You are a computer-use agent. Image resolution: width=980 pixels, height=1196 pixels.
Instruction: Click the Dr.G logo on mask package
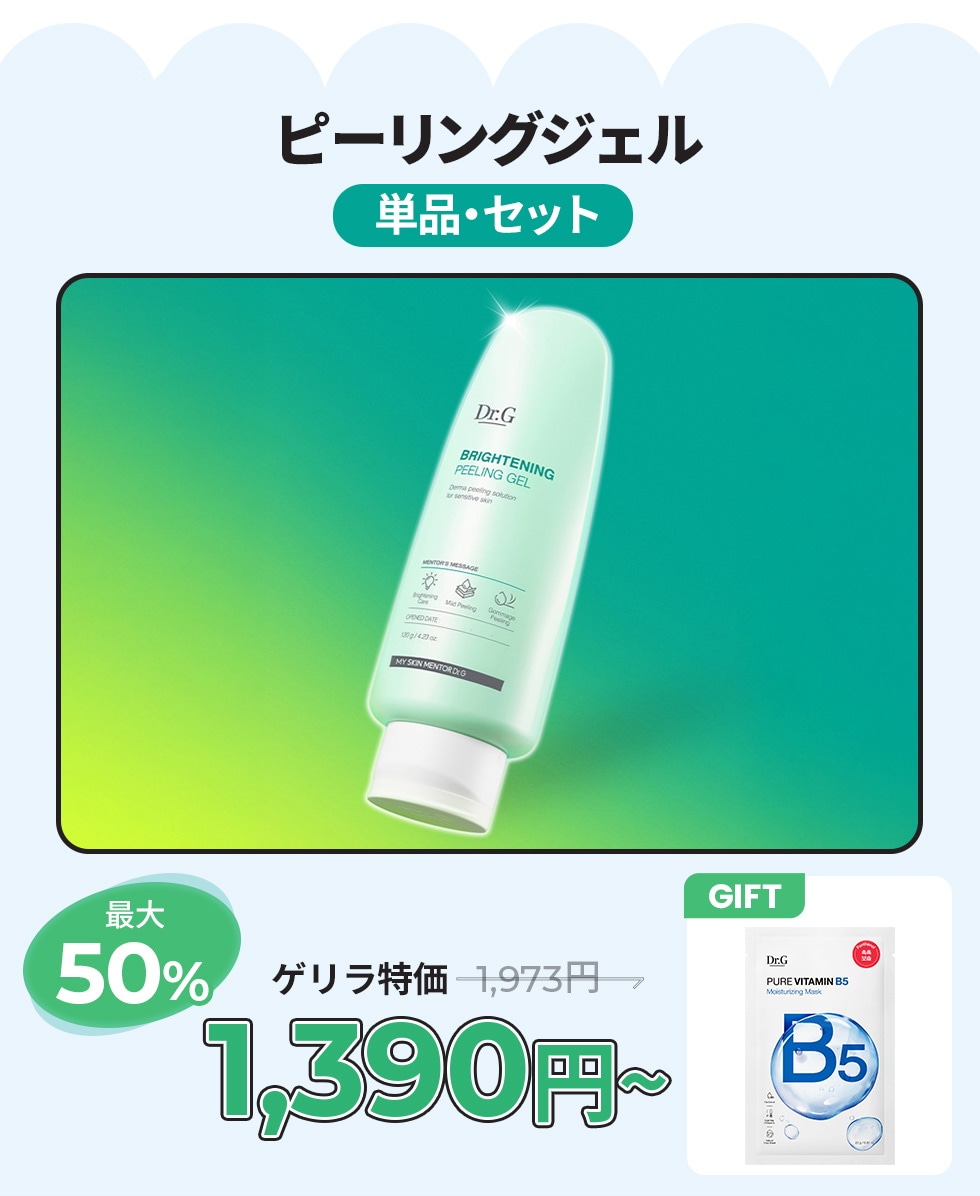point(776,960)
